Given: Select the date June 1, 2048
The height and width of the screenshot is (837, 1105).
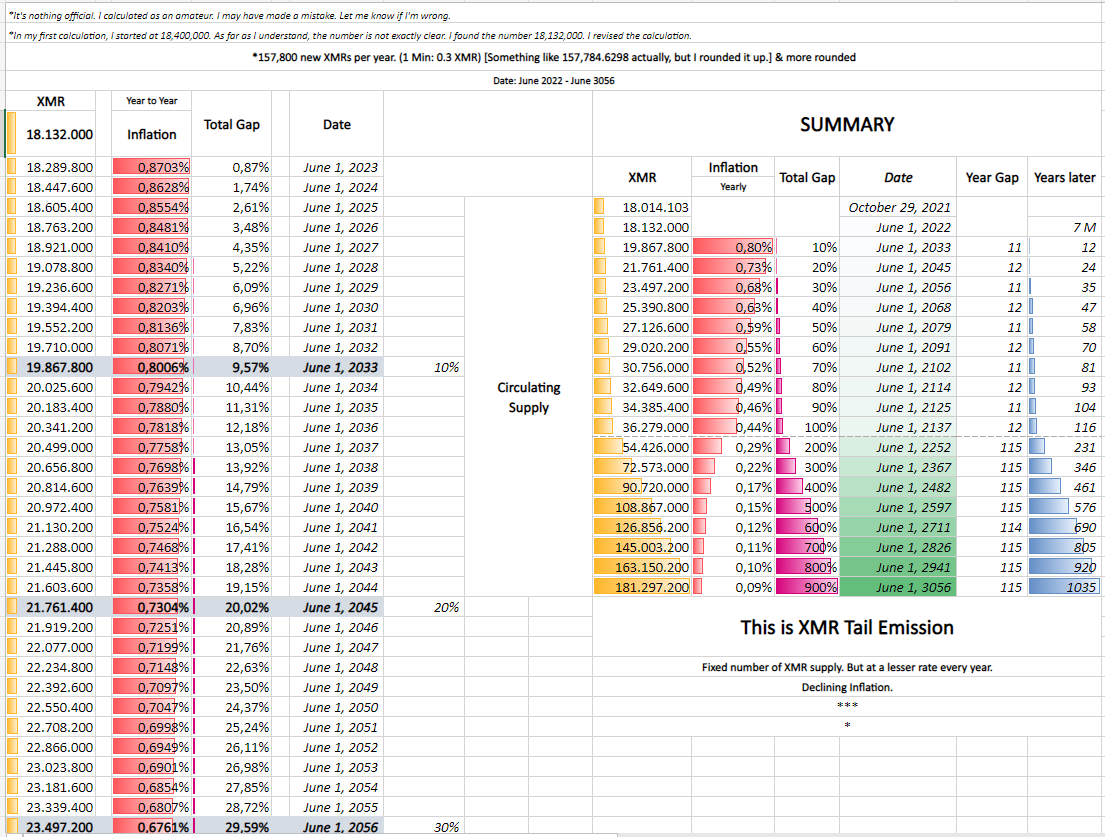Looking at the screenshot, I should click(337, 667).
